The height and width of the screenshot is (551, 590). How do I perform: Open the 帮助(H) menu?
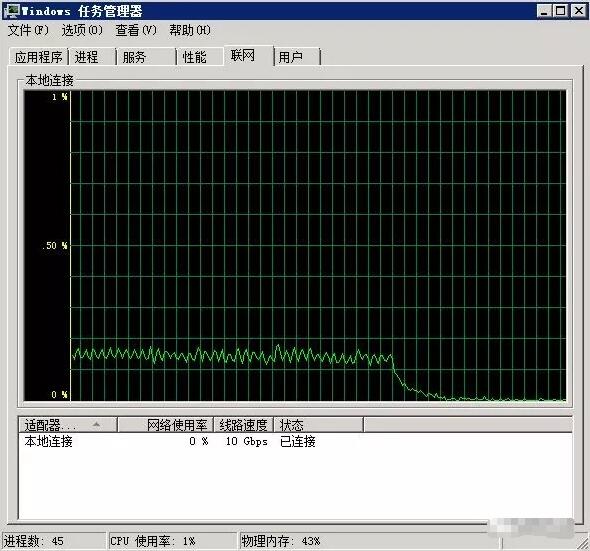190,30
